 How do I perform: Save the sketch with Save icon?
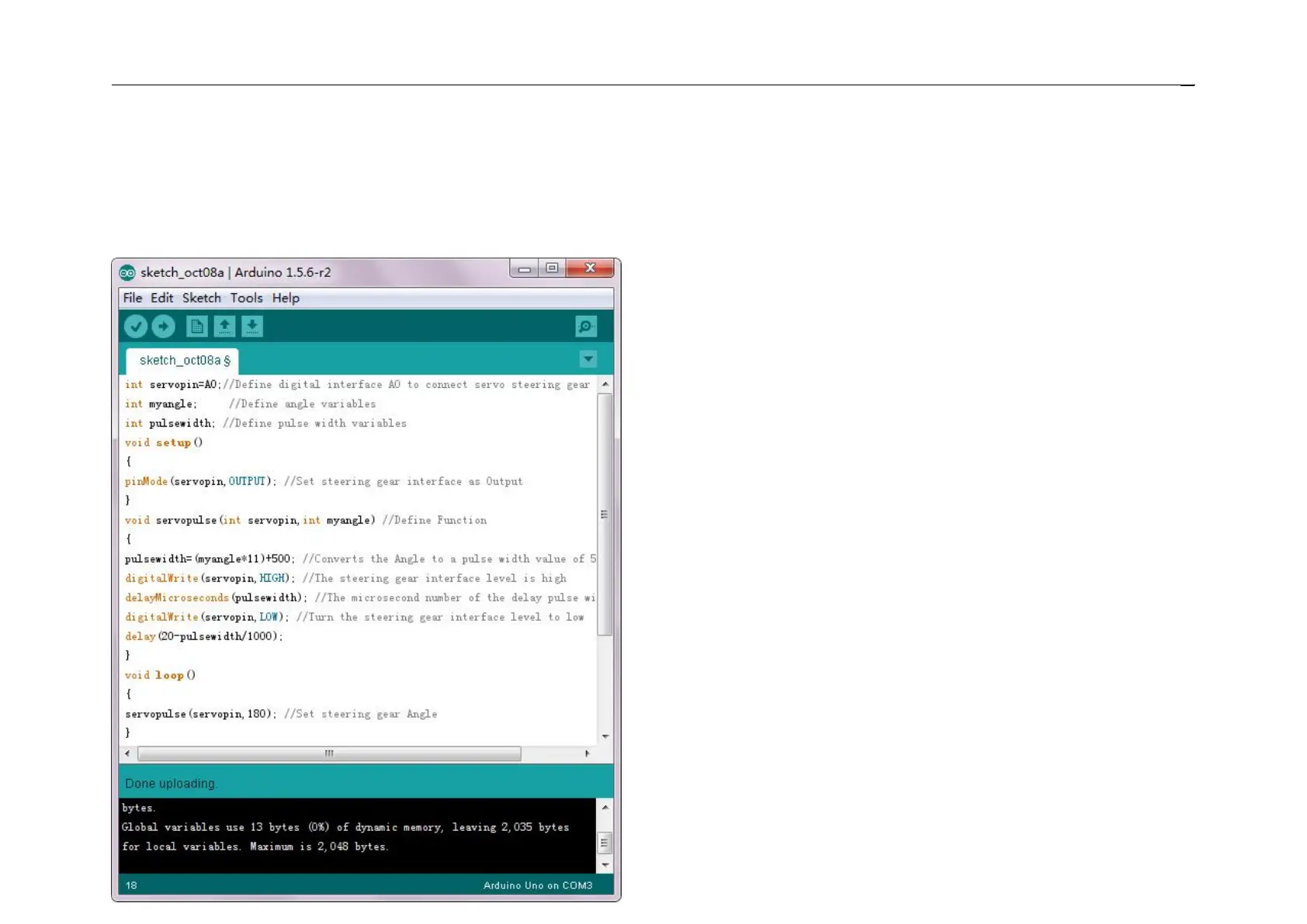click(x=252, y=327)
